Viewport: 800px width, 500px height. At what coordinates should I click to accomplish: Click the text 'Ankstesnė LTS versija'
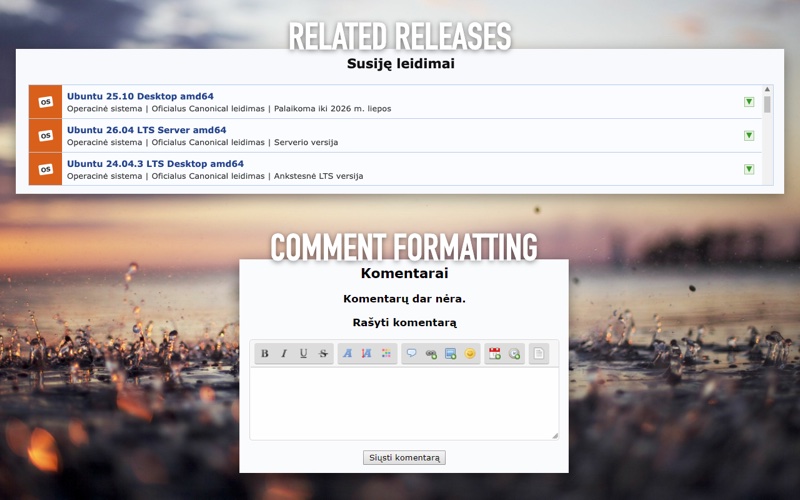click(x=318, y=176)
